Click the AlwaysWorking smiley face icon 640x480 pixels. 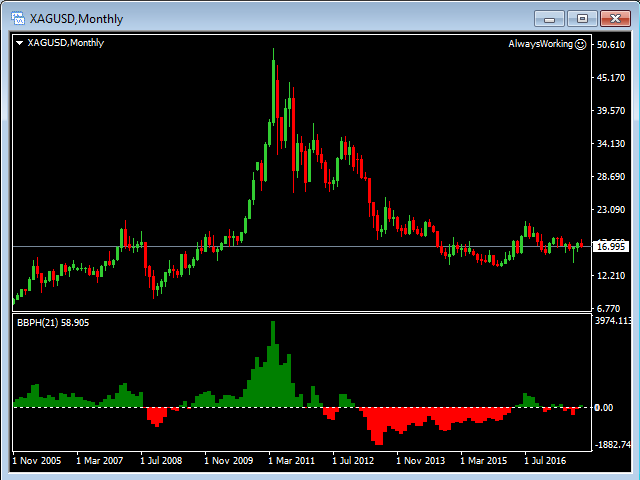click(581, 44)
